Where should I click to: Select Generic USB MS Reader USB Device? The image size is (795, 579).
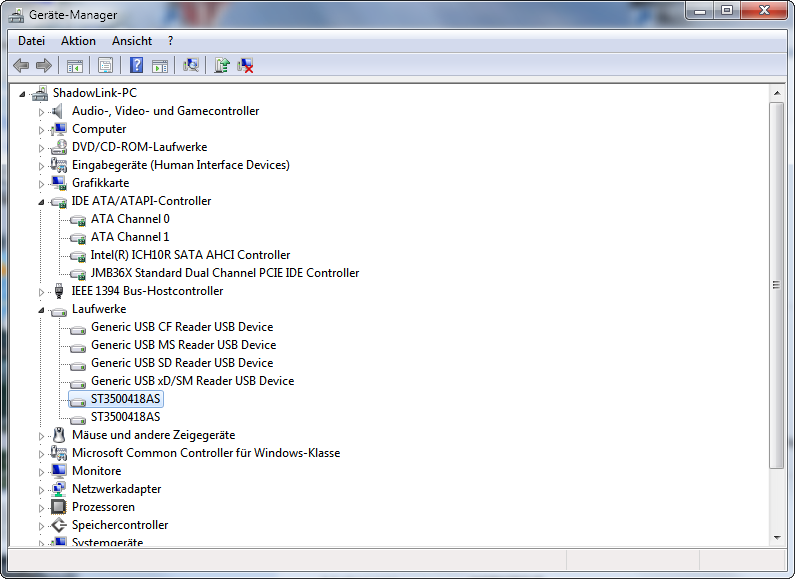(184, 345)
